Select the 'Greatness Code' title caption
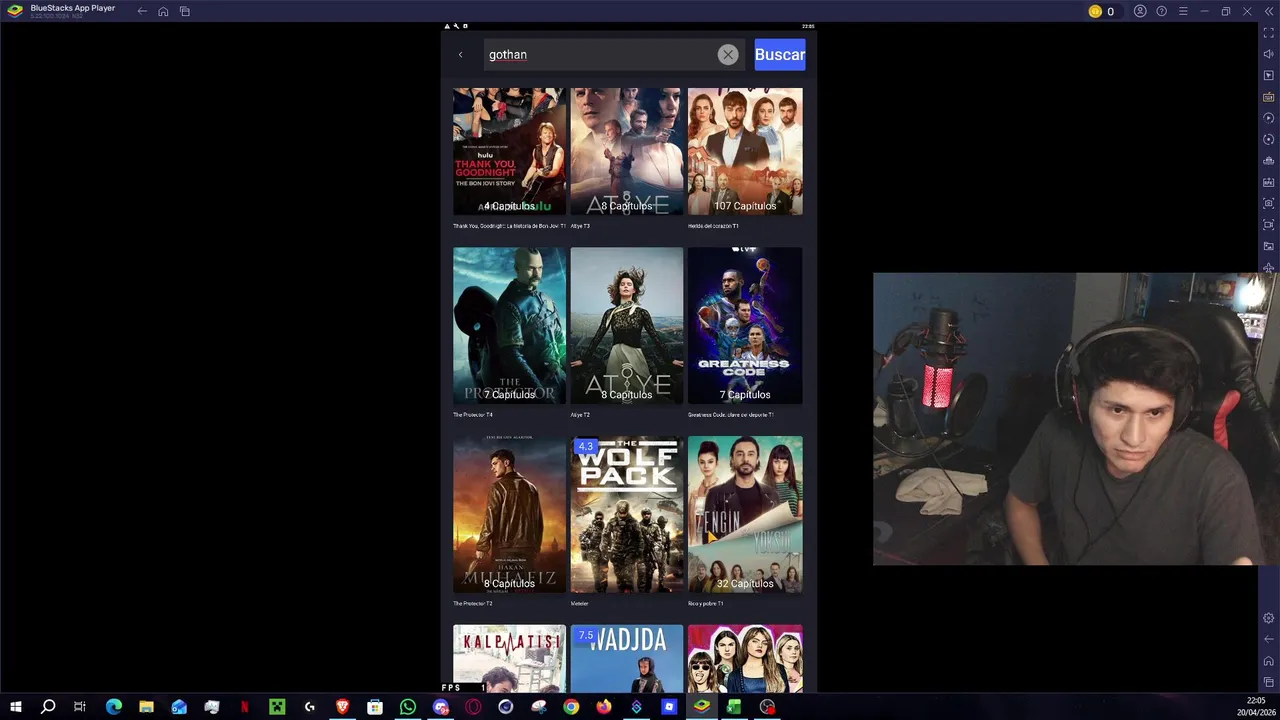Image resolution: width=1280 pixels, height=720 pixels. coord(731,415)
